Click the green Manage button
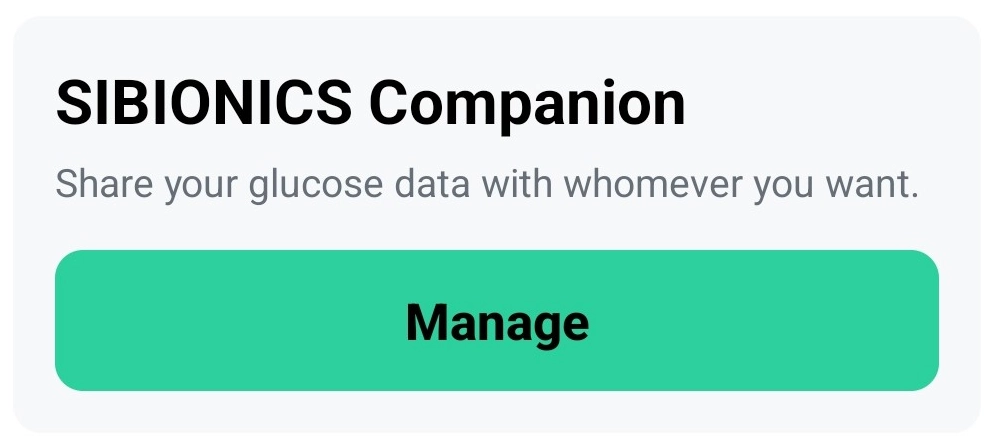The width and height of the screenshot is (997, 448). click(497, 321)
